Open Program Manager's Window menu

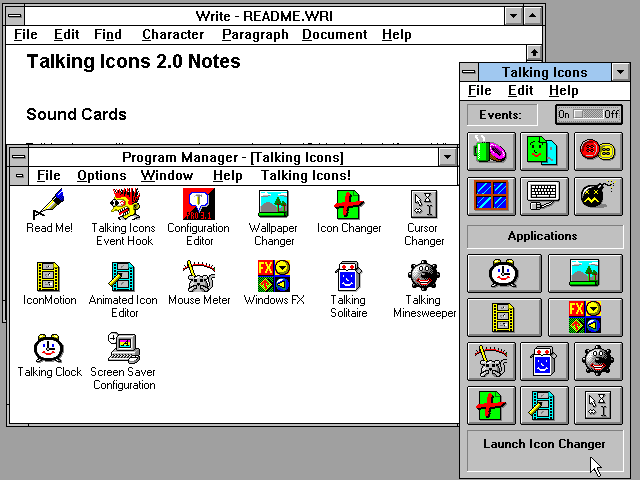[167, 176]
